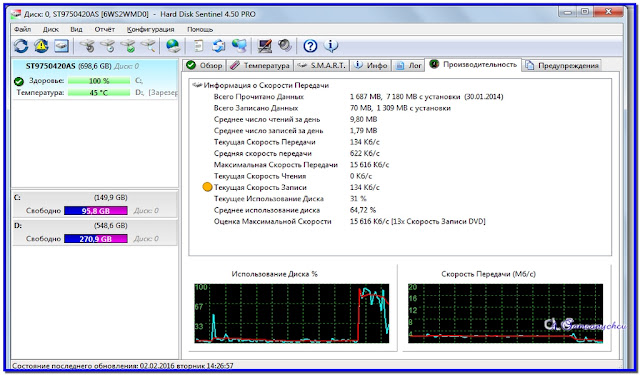Click the Скорость Передачи (Мб/с) graph

pyautogui.click(x=505, y=313)
